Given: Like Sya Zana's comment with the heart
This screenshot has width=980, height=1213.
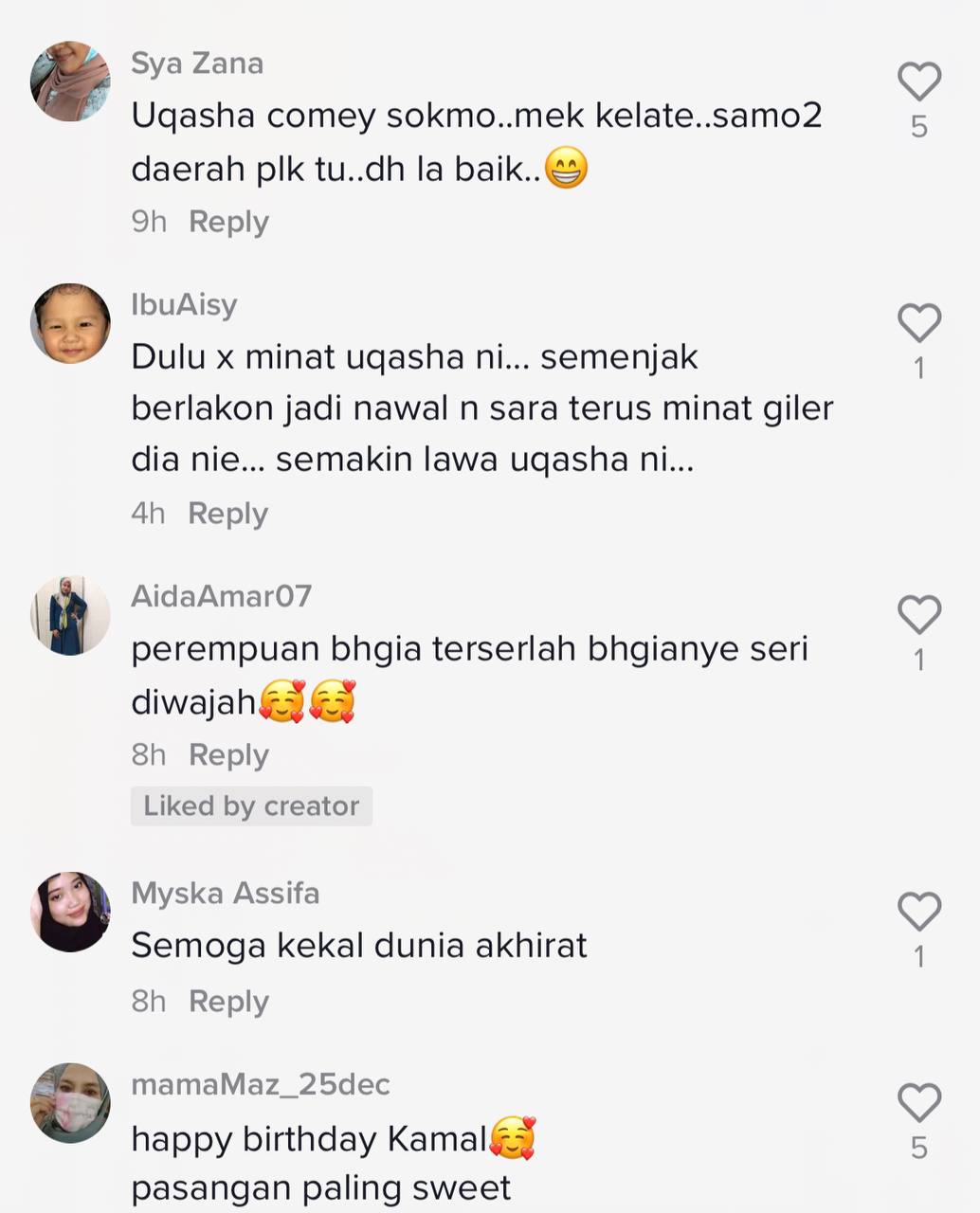Looking at the screenshot, I should pos(918,81).
